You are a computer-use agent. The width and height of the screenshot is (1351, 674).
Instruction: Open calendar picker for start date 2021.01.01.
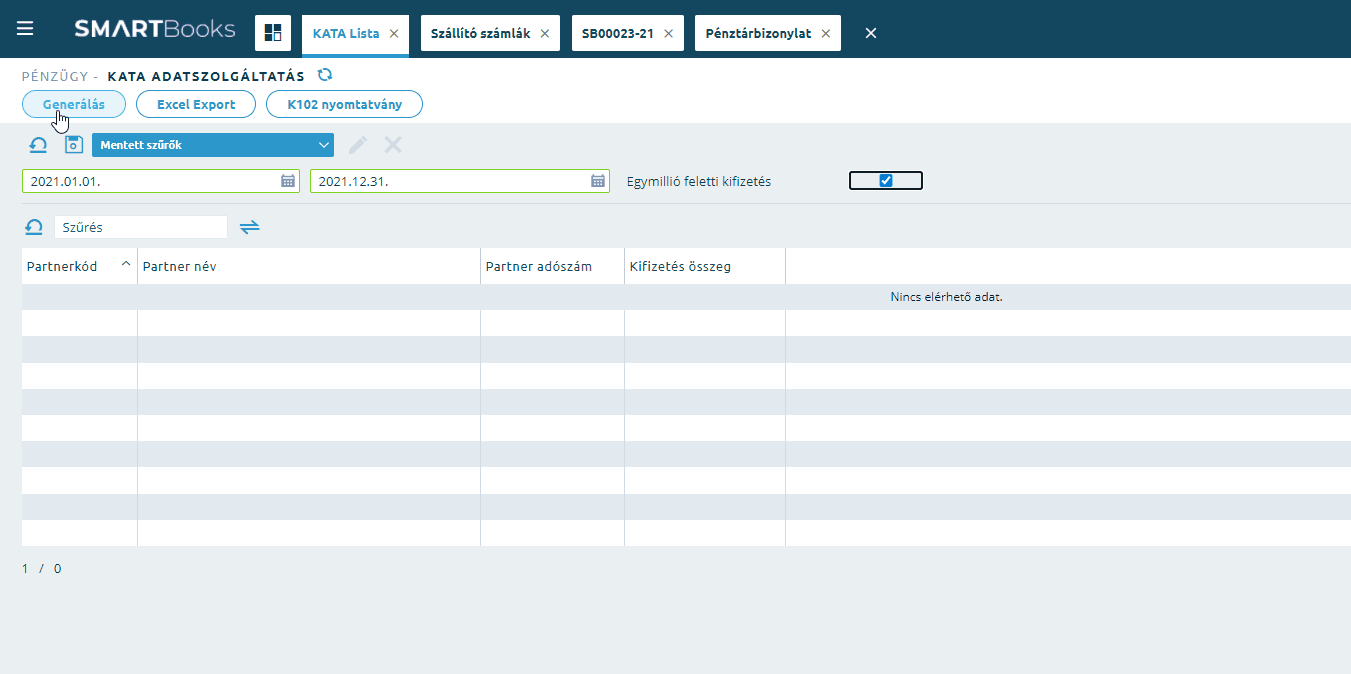[x=288, y=181]
